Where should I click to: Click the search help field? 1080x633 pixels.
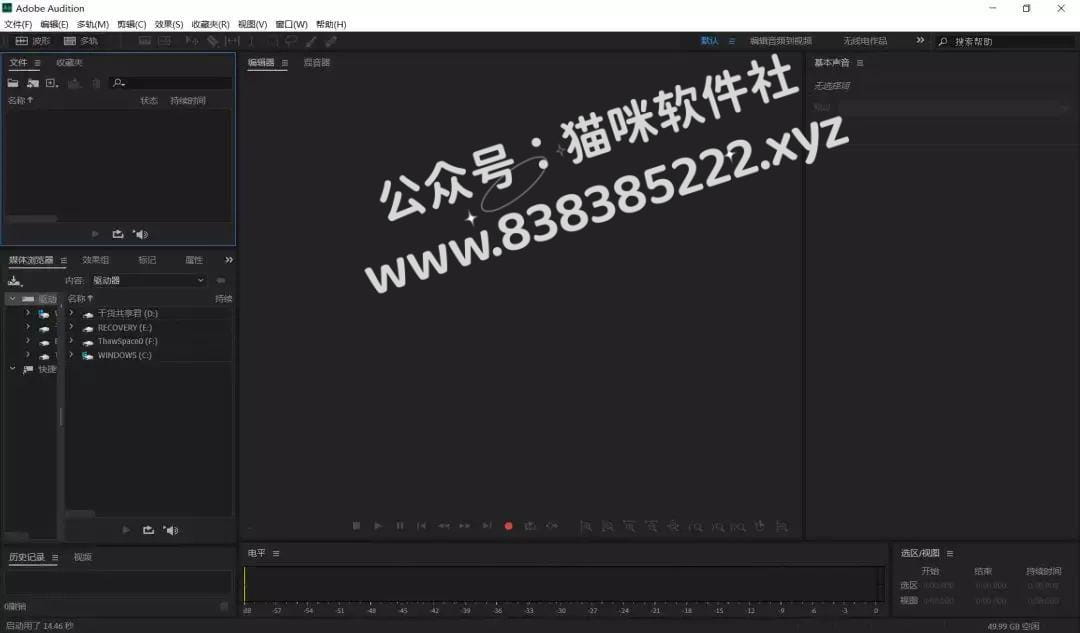(x=1006, y=41)
